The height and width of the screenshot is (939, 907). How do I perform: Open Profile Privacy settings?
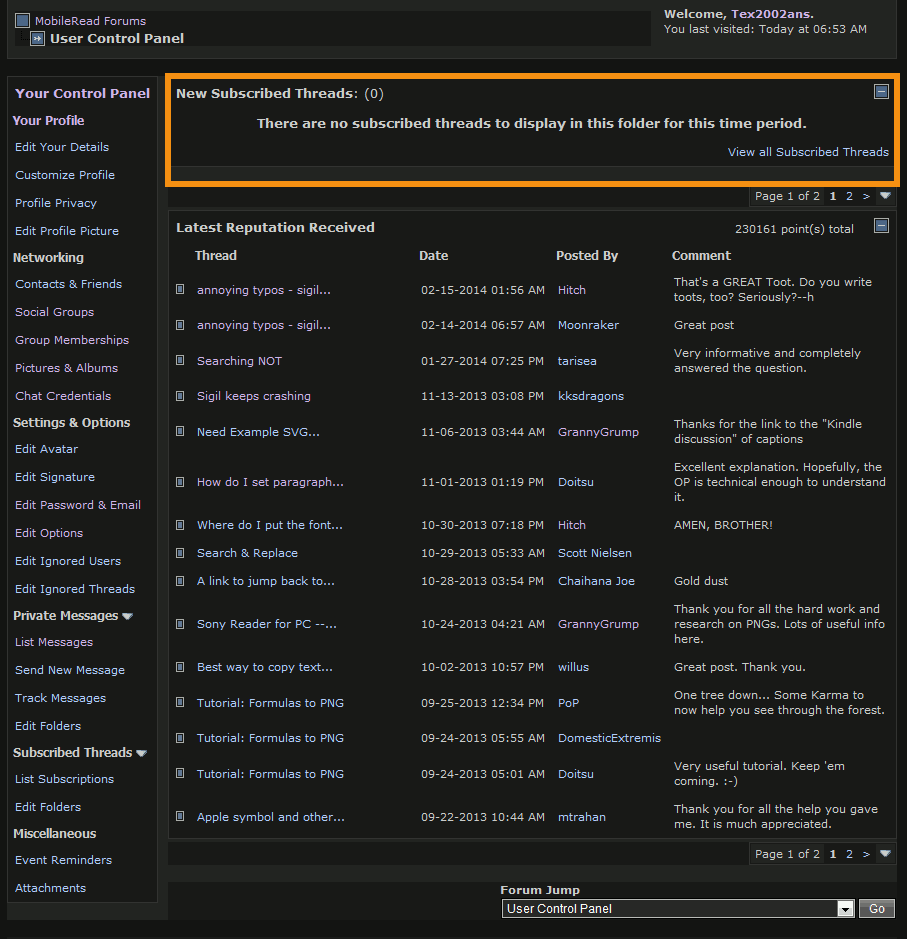(x=56, y=203)
